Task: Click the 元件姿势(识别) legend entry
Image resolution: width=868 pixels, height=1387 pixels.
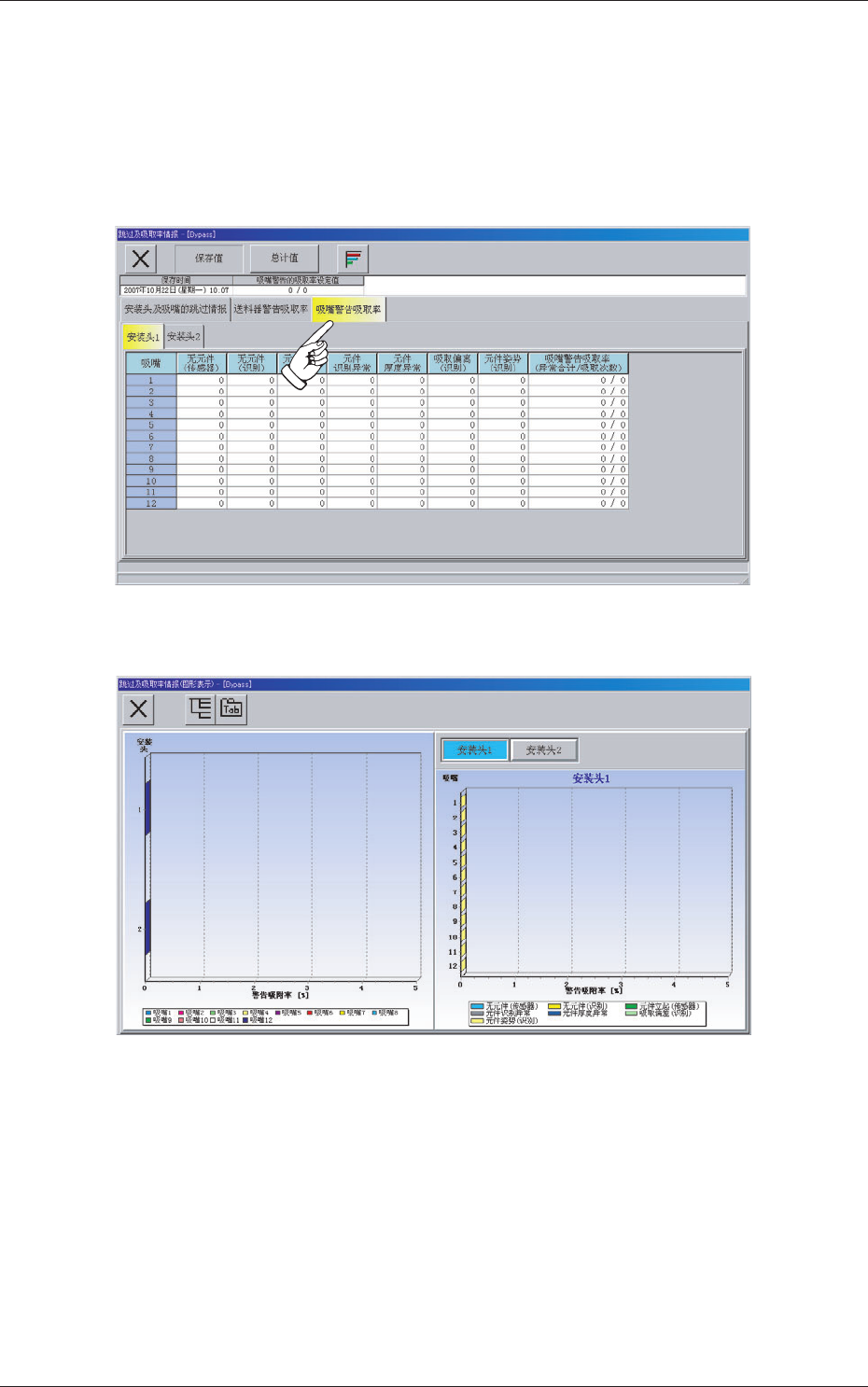Action: click(504, 1021)
